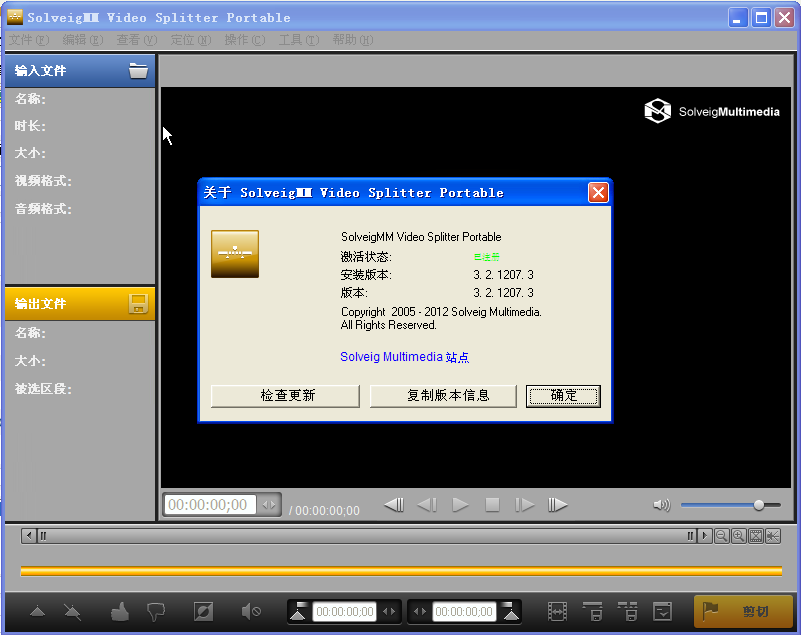The width and height of the screenshot is (801, 635).
Task: Expand the small play arrow on the timeline bar
Action: pos(705,536)
